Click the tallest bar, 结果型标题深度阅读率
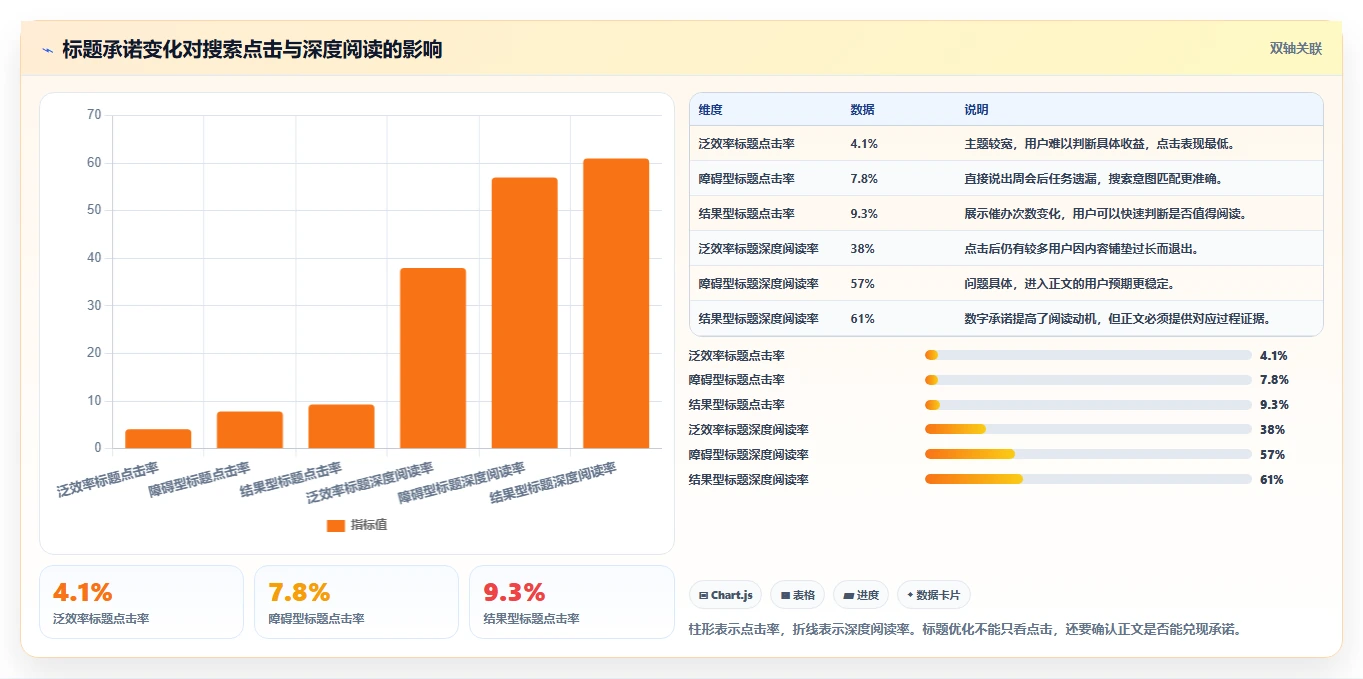1363x679 pixels. coord(616,303)
